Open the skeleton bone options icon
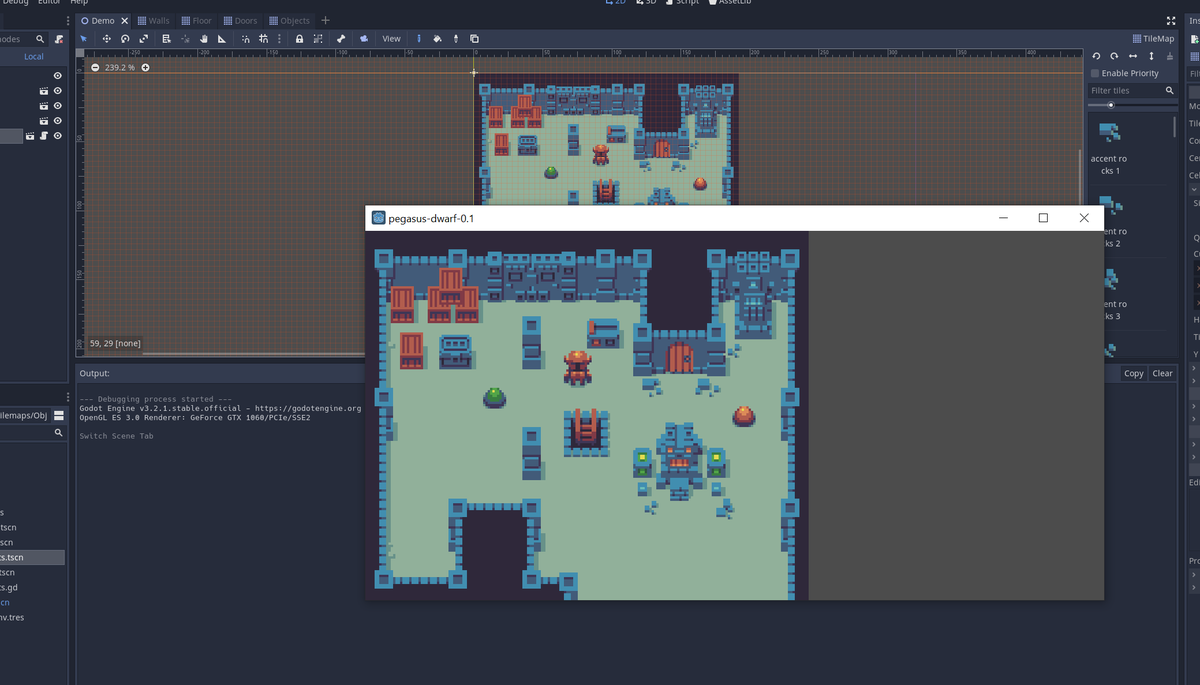 [x=341, y=39]
